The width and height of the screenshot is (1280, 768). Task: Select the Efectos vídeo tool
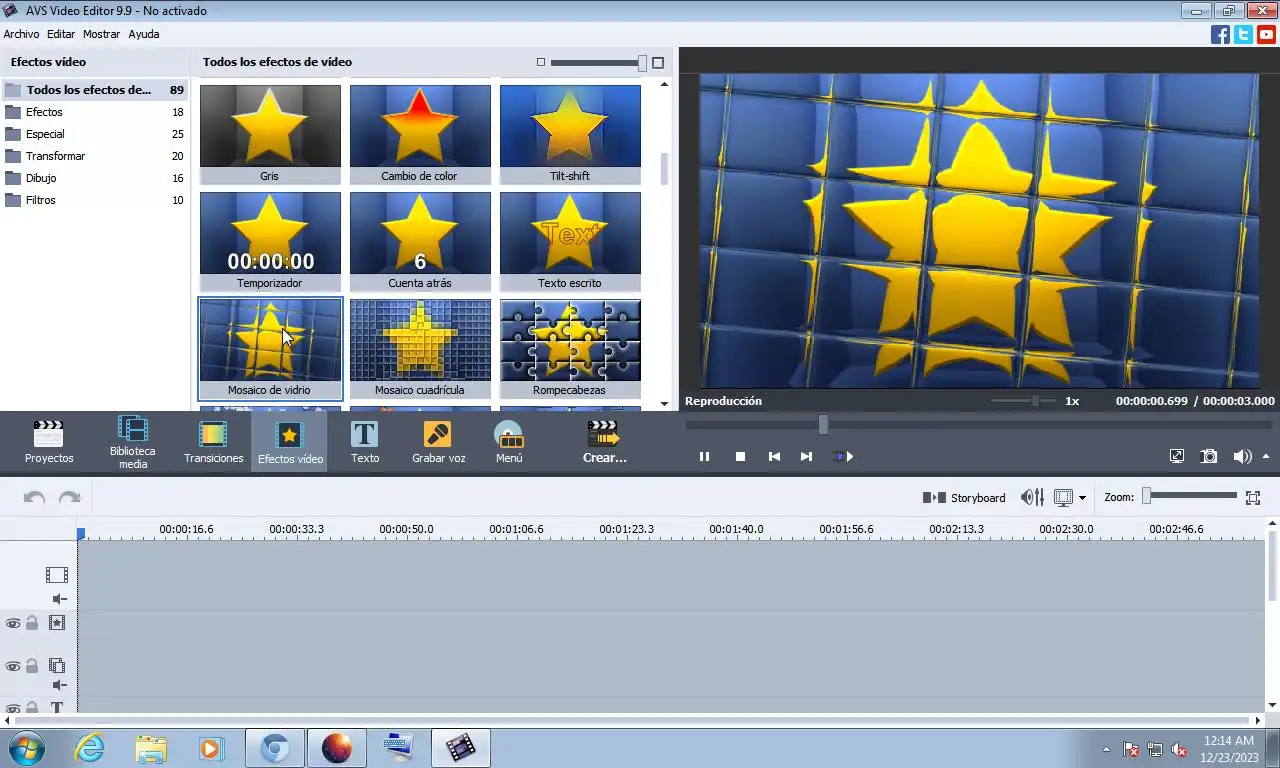290,442
